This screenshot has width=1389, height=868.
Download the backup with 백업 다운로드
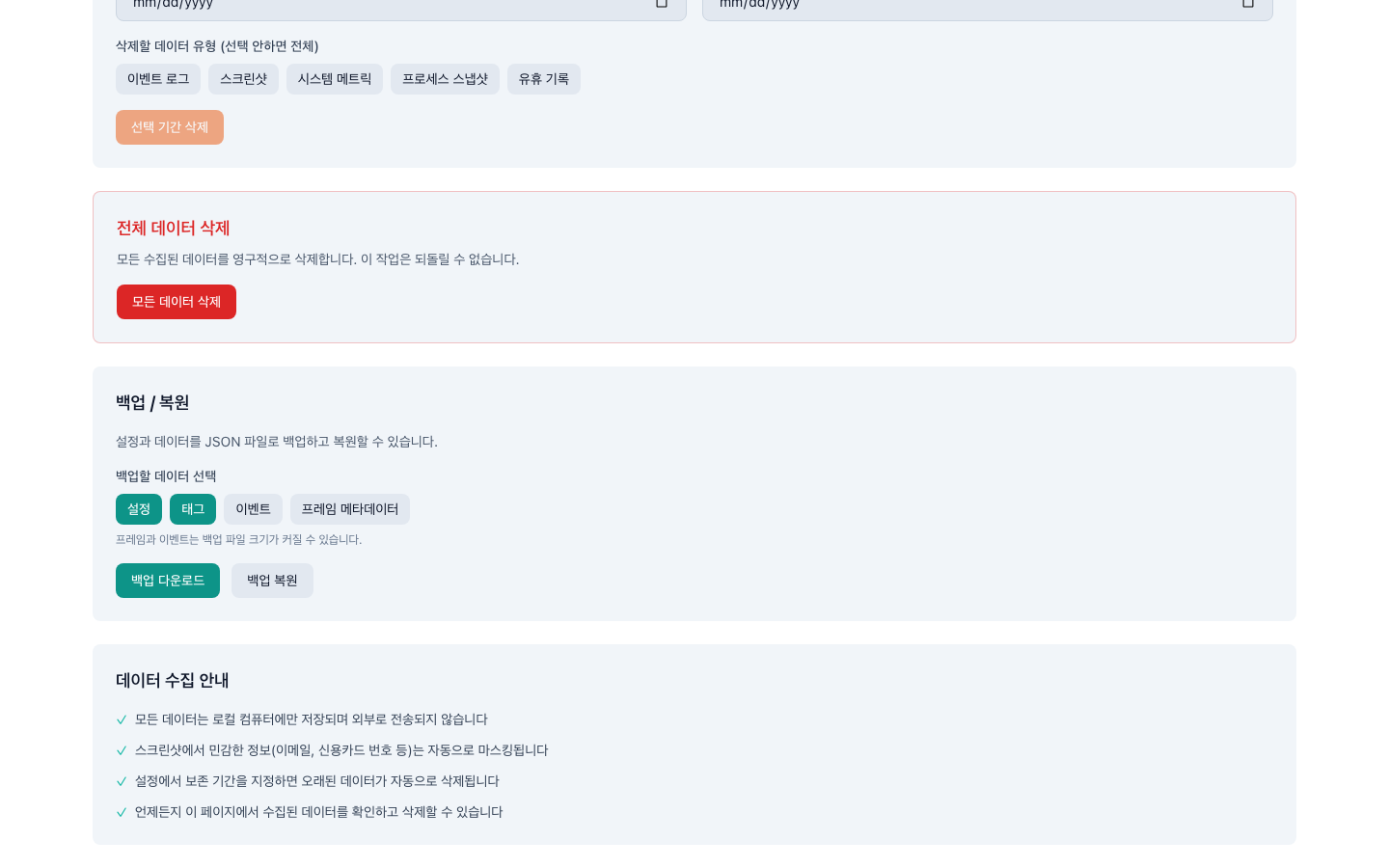(x=168, y=581)
